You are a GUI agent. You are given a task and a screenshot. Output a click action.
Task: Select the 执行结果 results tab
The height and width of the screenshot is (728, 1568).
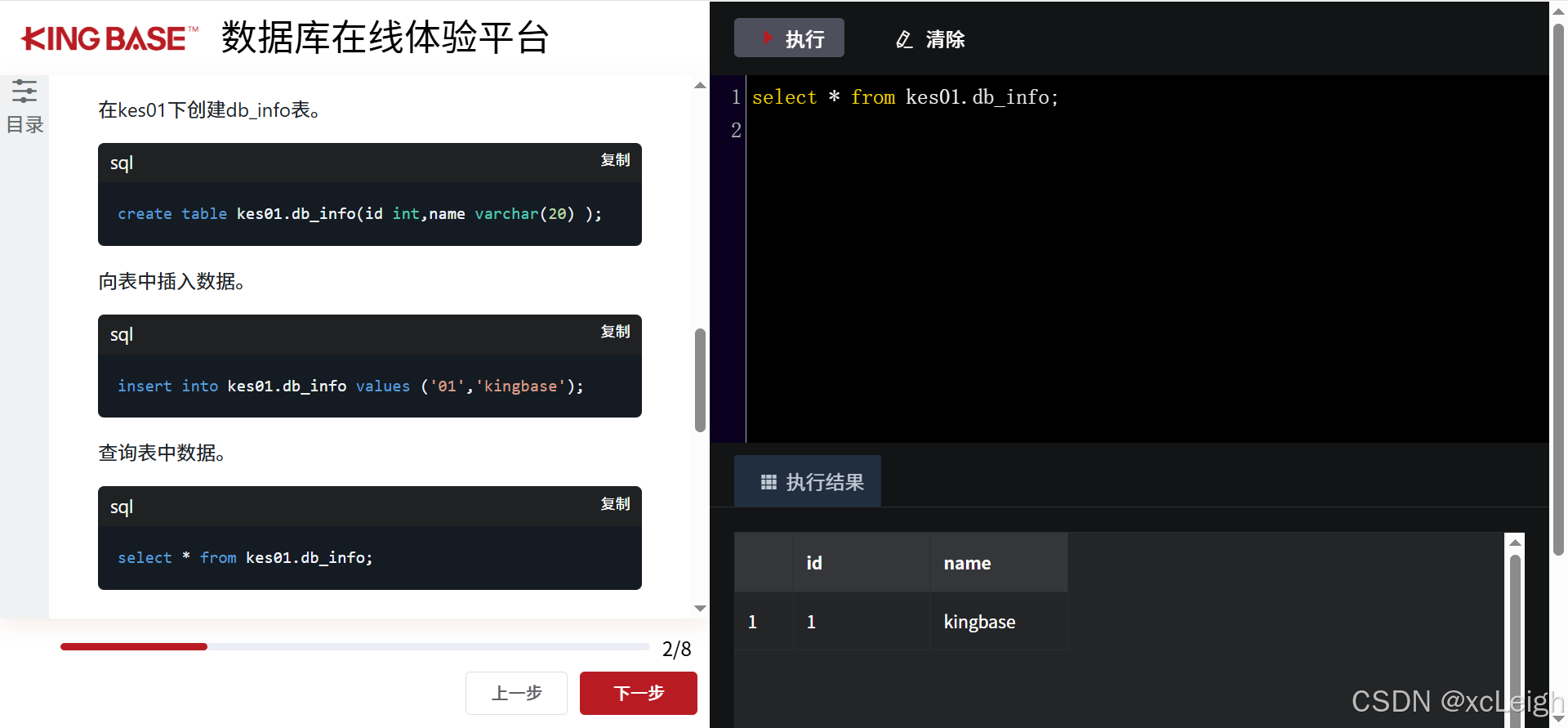pyautogui.click(x=808, y=481)
